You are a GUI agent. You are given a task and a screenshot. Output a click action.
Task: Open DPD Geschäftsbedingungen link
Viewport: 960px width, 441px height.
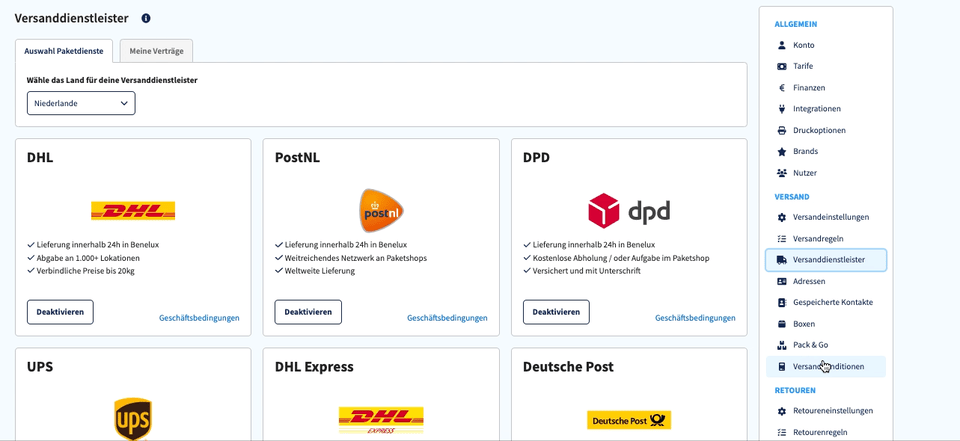click(x=695, y=318)
